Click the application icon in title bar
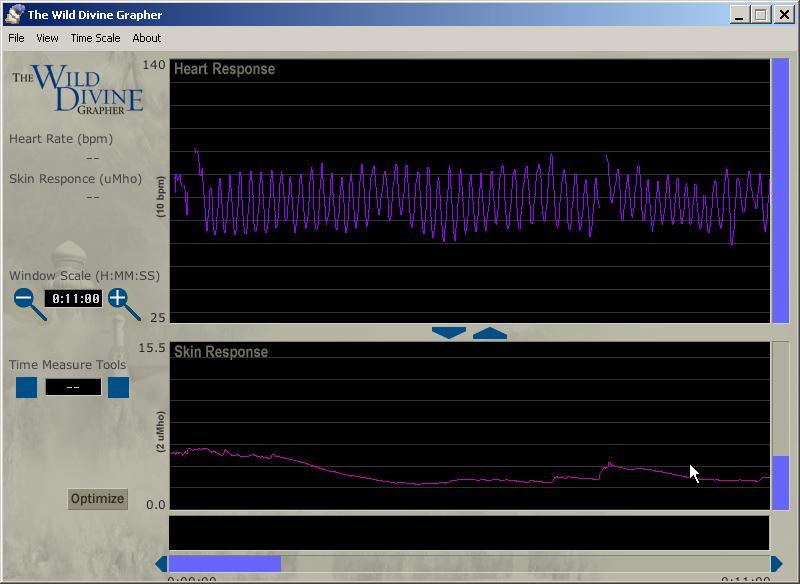Viewport: 800px width, 584px height. (14, 14)
